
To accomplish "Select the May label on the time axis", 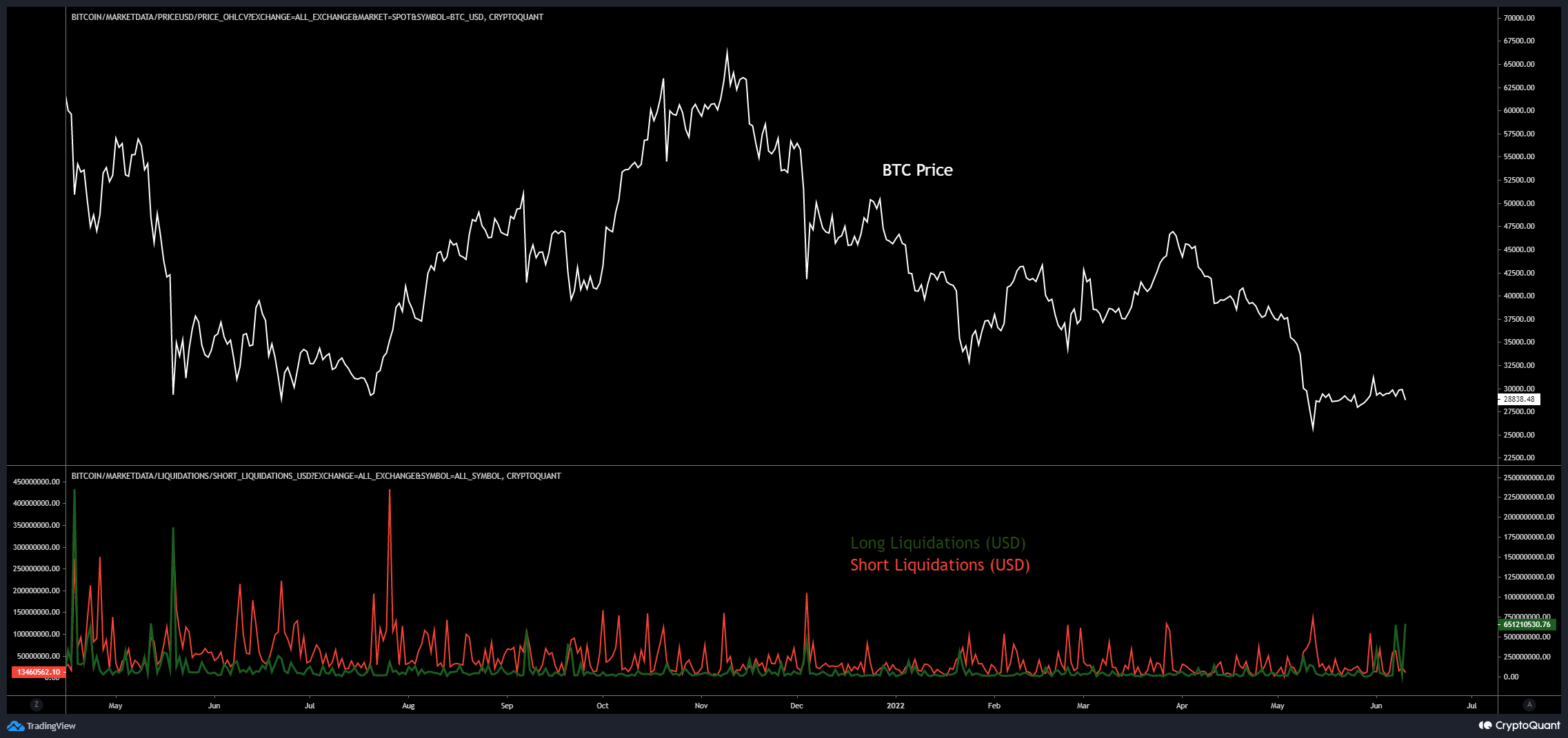I will (x=115, y=706).
